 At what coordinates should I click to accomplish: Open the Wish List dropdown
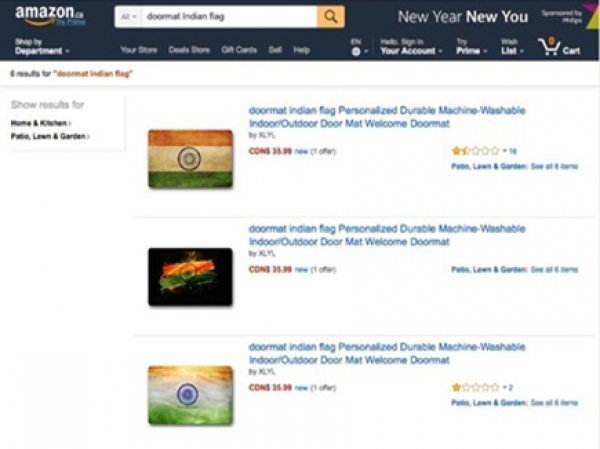[512, 46]
